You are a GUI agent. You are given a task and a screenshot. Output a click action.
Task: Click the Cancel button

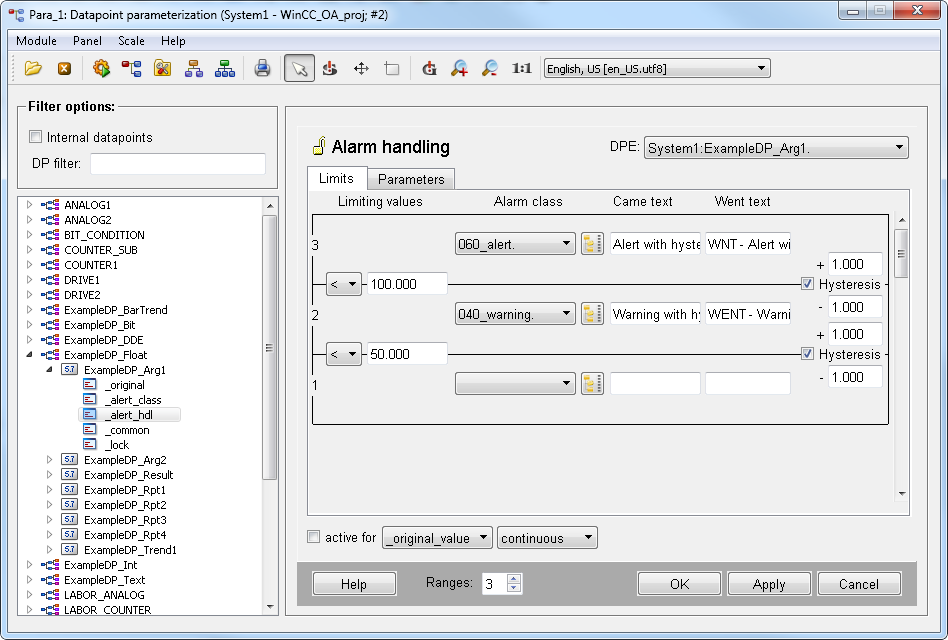click(x=858, y=584)
